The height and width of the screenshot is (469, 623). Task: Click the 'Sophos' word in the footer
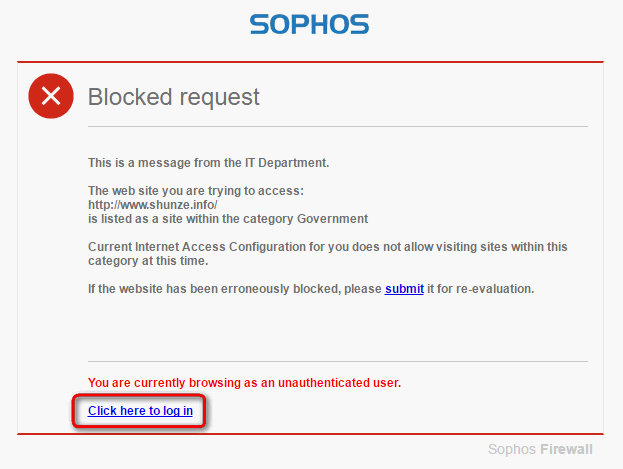512,449
